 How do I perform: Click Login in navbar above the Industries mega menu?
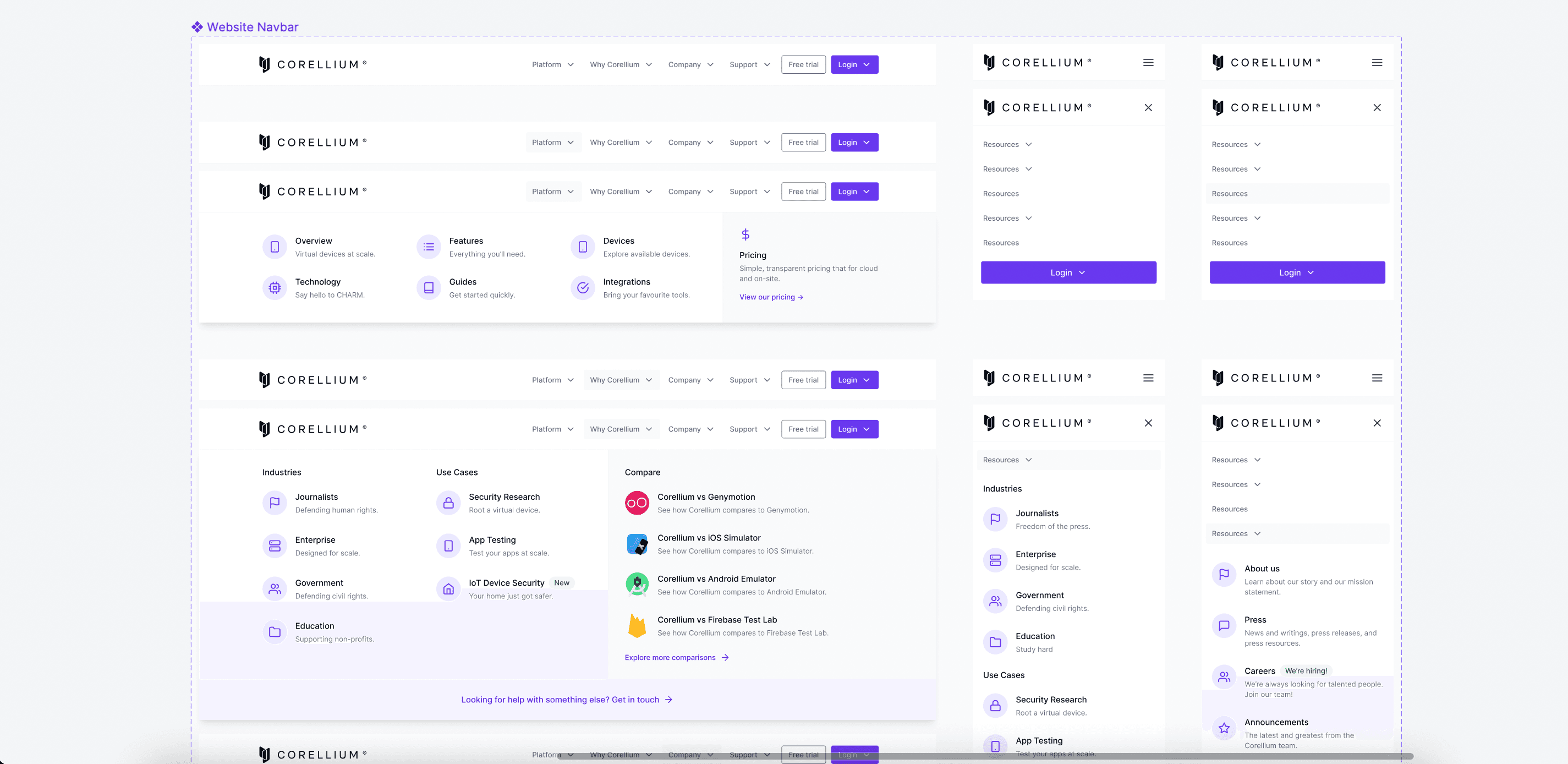click(x=854, y=429)
